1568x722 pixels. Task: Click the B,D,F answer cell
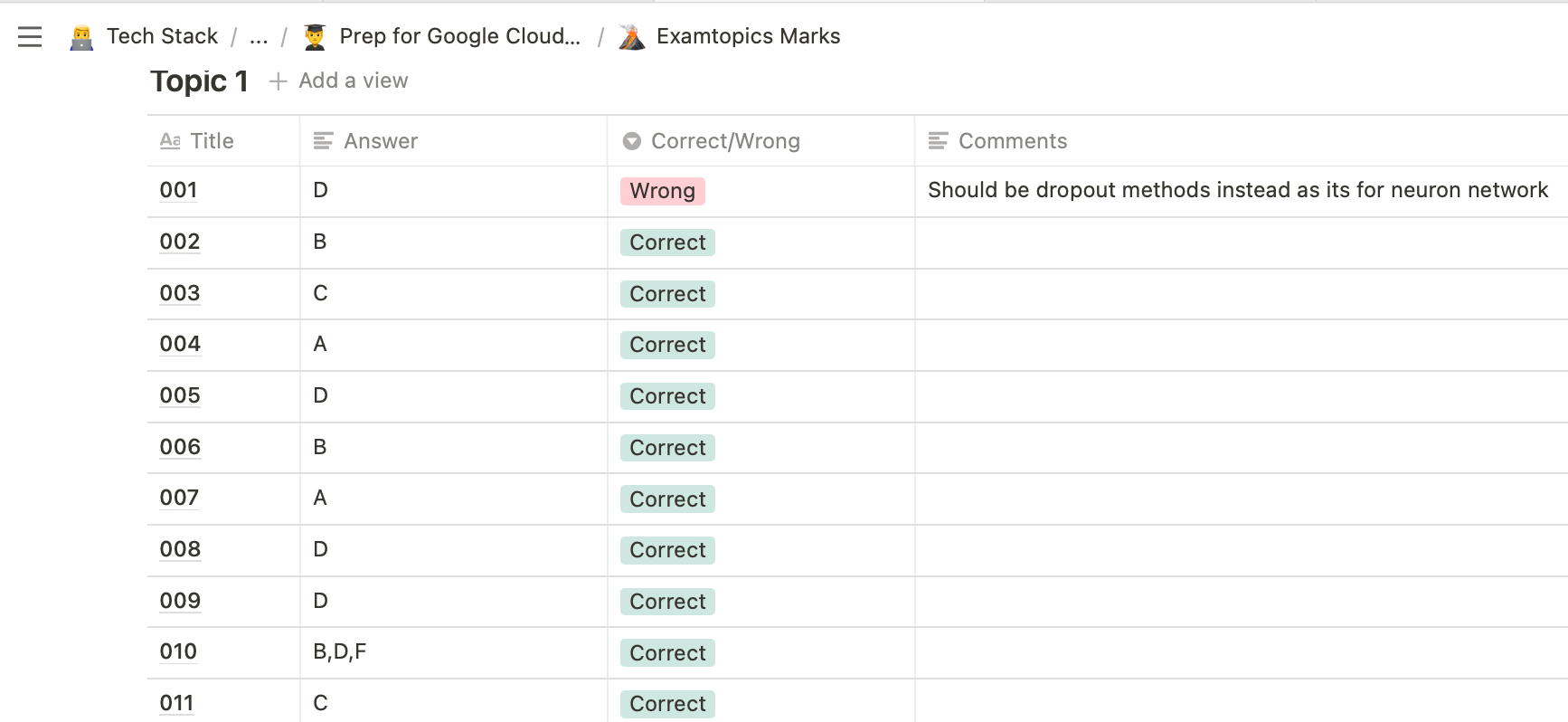(x=340, y=651)
